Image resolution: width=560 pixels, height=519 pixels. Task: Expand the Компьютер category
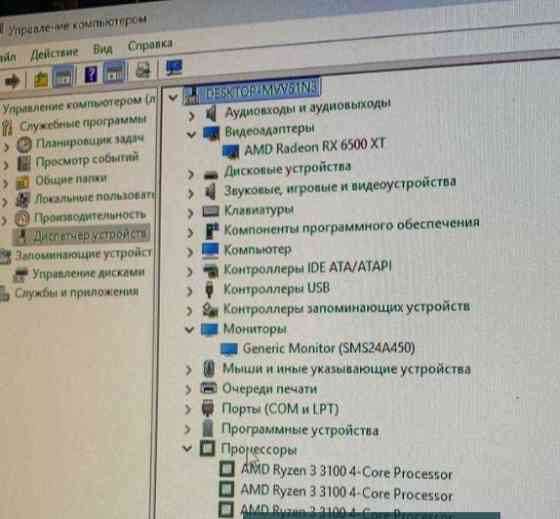pos(190,252)
